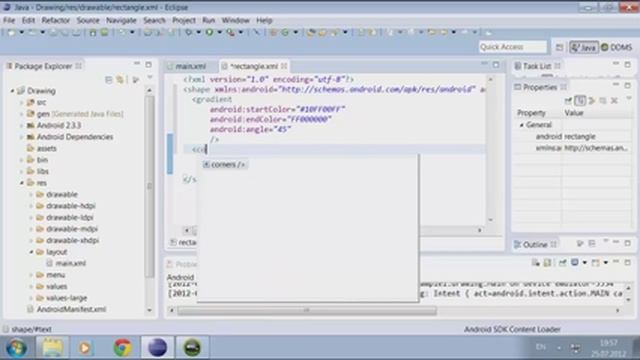Switch to the main.xml editor tab

pyautogui.click(x=191, y=66)
